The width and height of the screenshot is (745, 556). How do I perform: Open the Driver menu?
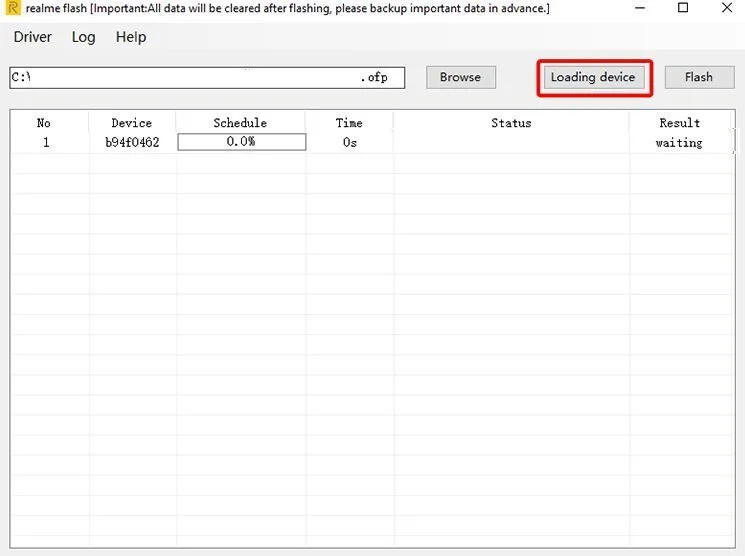click(32, 37)
